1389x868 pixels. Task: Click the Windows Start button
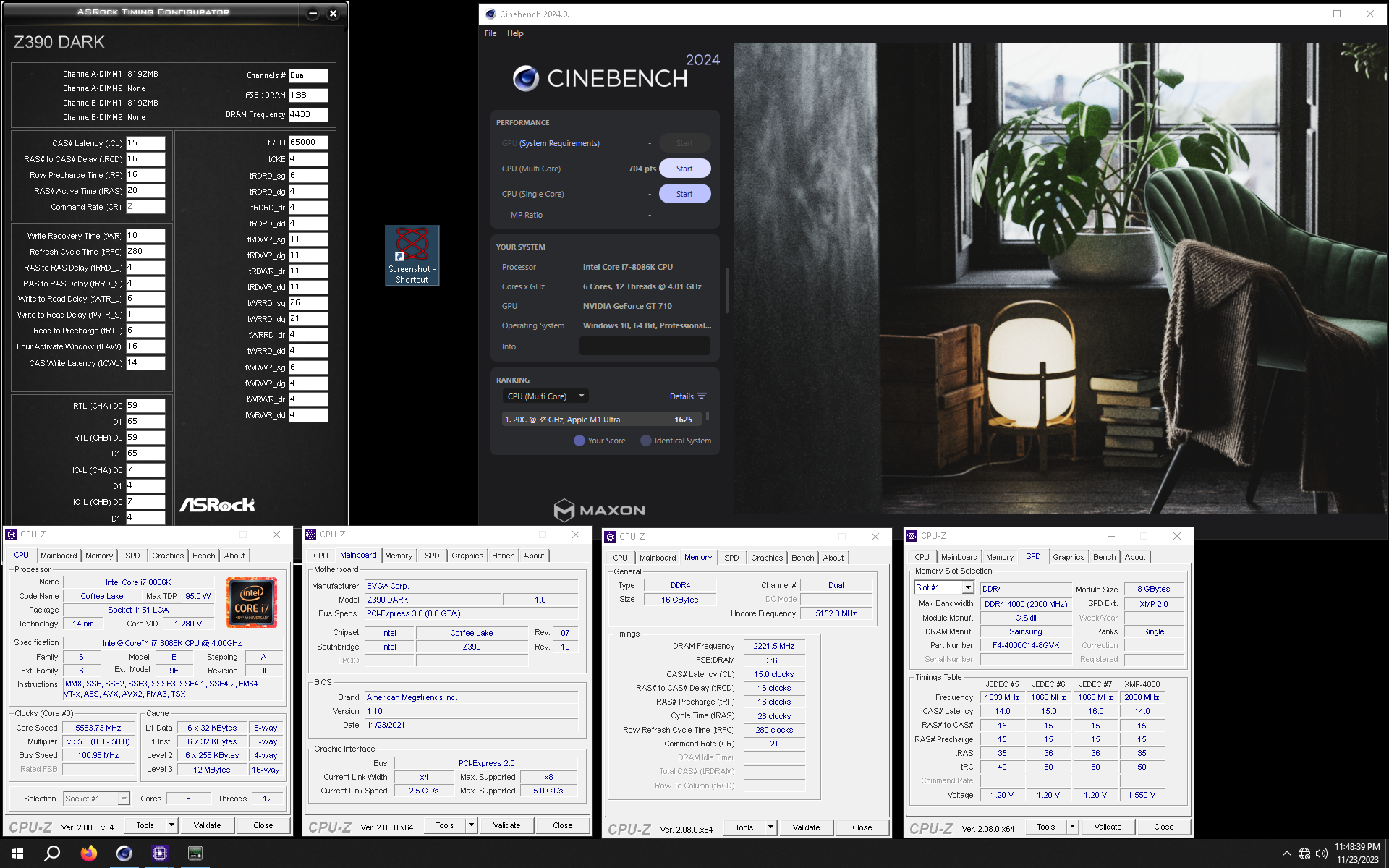coord(17,854)
